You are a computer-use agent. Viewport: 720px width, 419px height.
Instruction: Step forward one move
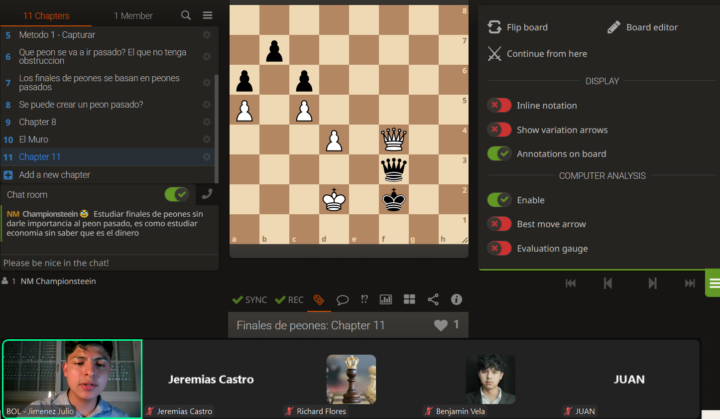coord(652,283)
